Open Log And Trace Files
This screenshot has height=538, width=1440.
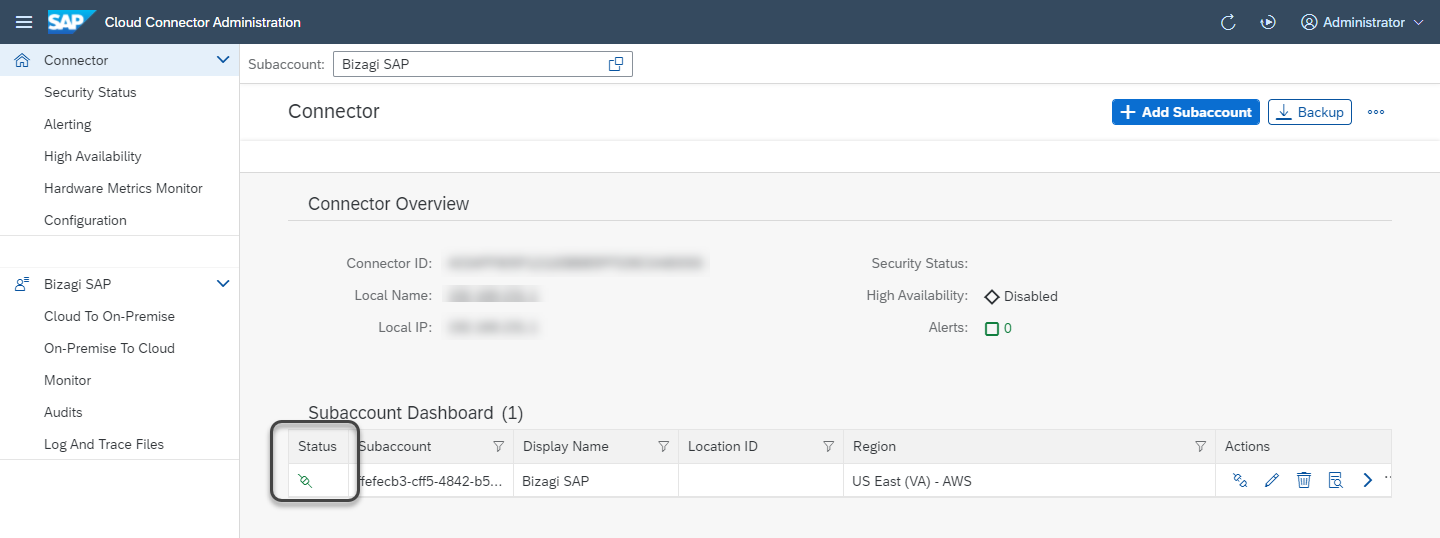104,444
